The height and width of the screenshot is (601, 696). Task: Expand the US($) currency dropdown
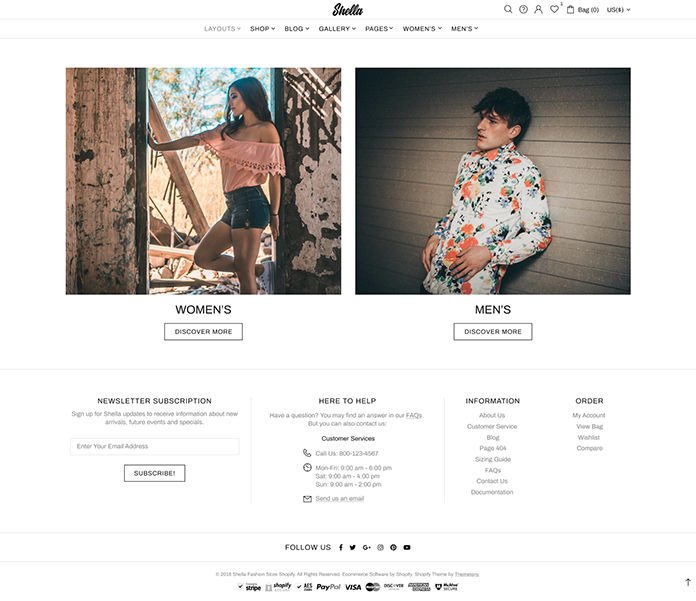coord(618,10)
